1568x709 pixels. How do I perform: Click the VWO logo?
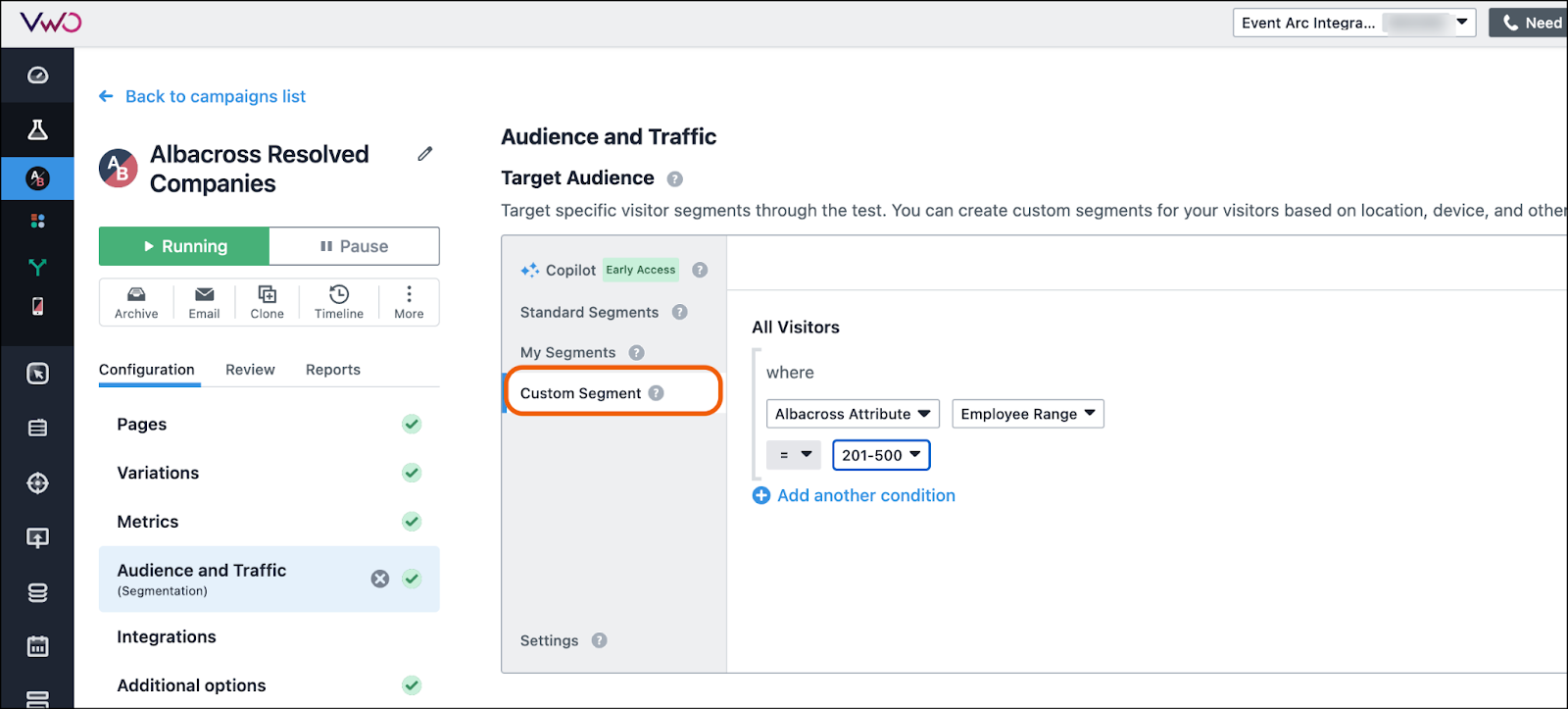51,23
